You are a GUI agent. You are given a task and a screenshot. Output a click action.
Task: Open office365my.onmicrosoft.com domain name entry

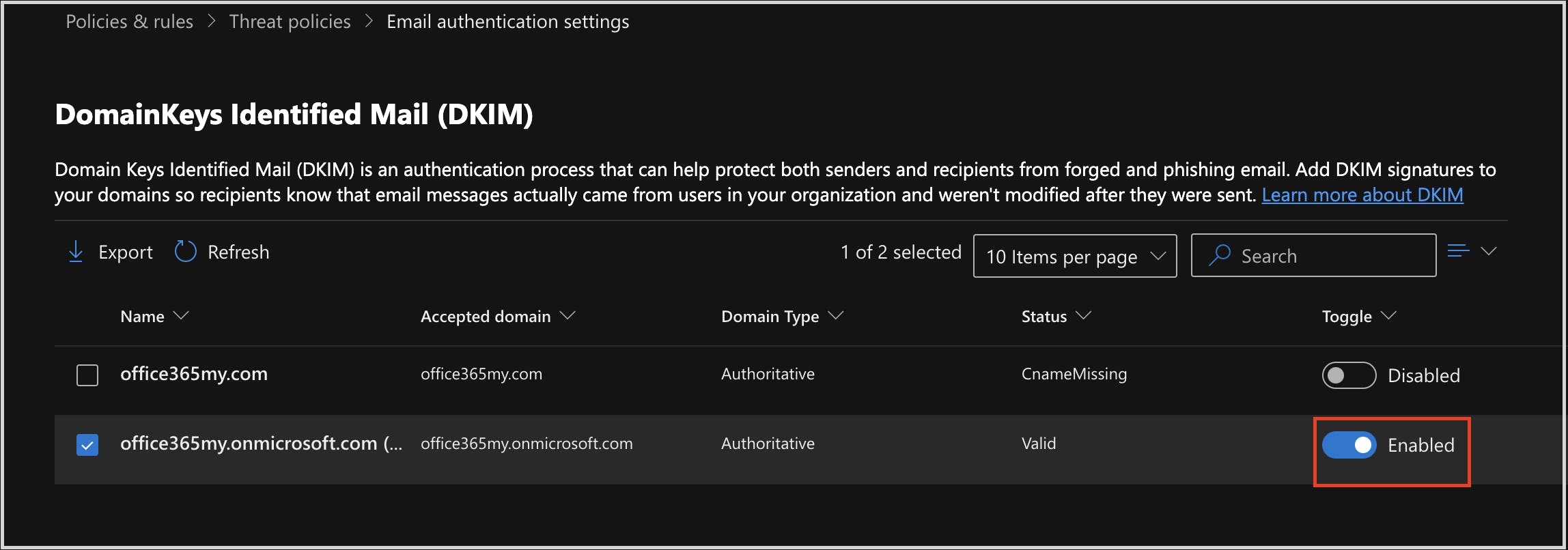(x=261, y=444)
